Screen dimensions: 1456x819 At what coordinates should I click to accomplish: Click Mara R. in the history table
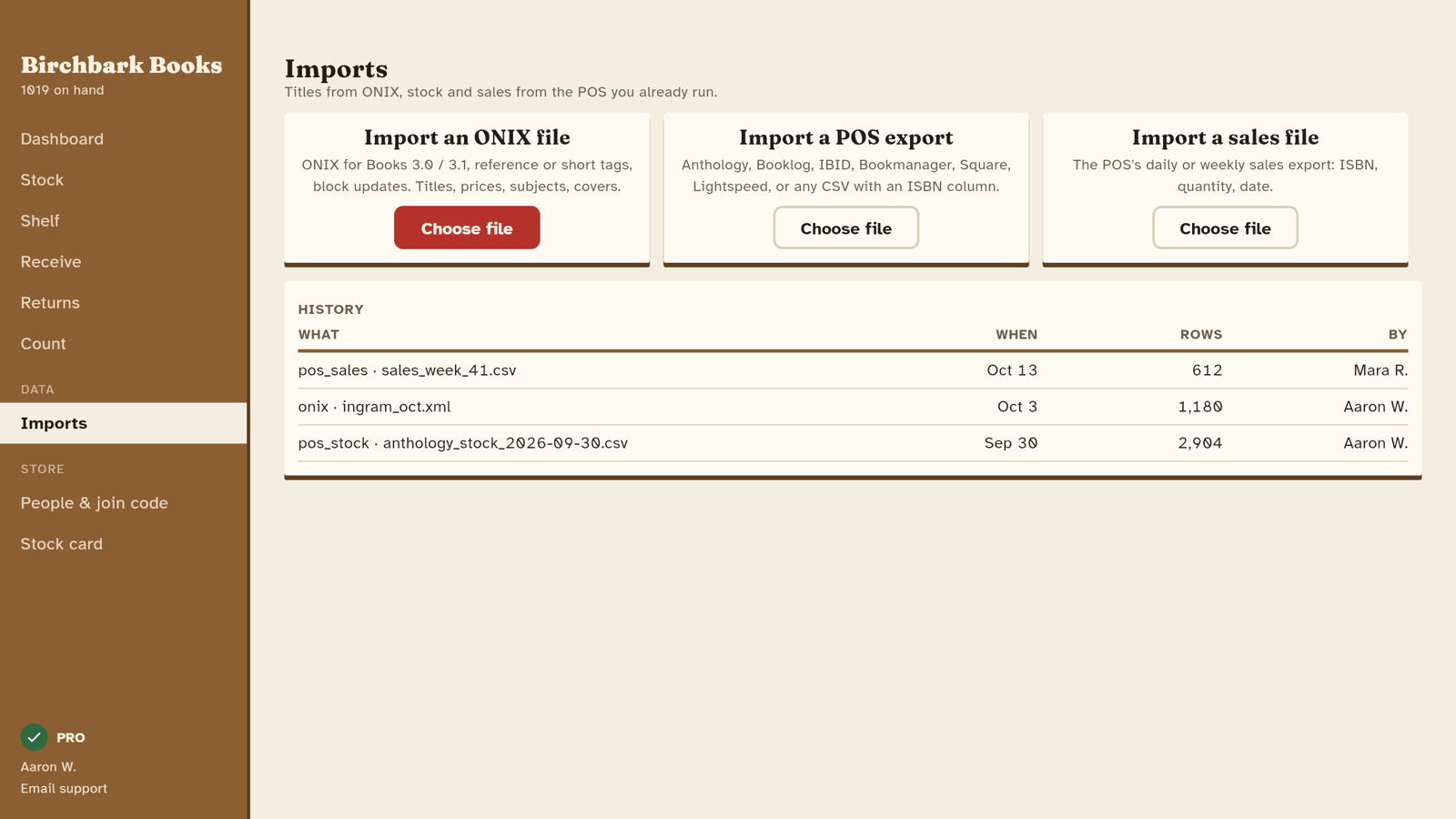[1380, 370]
